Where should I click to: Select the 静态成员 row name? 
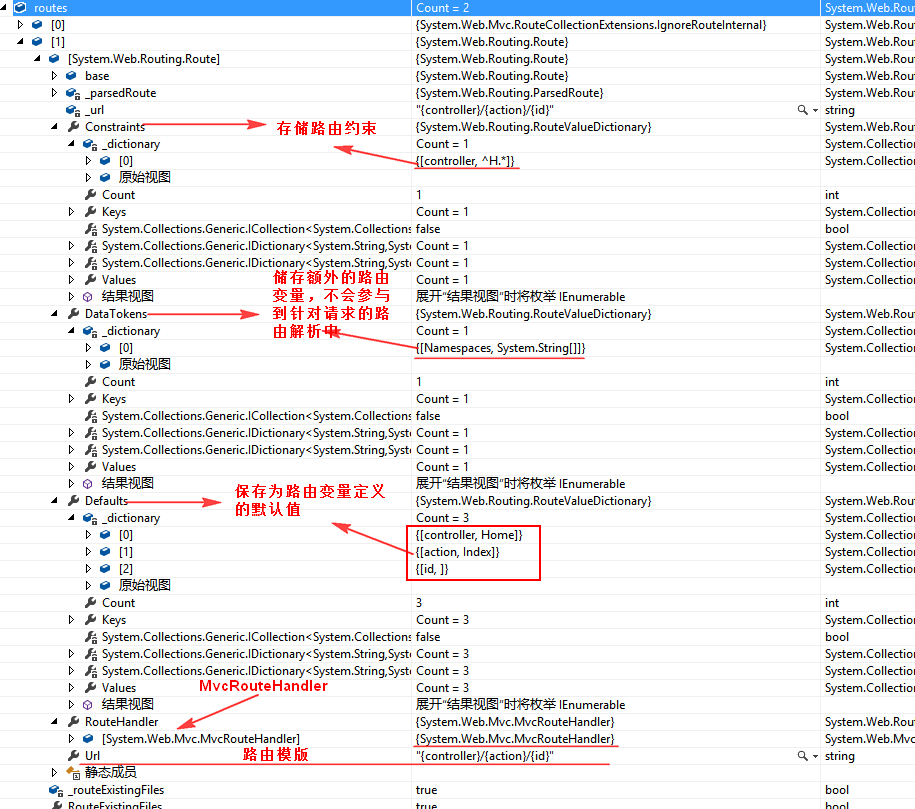coord(110,772)
